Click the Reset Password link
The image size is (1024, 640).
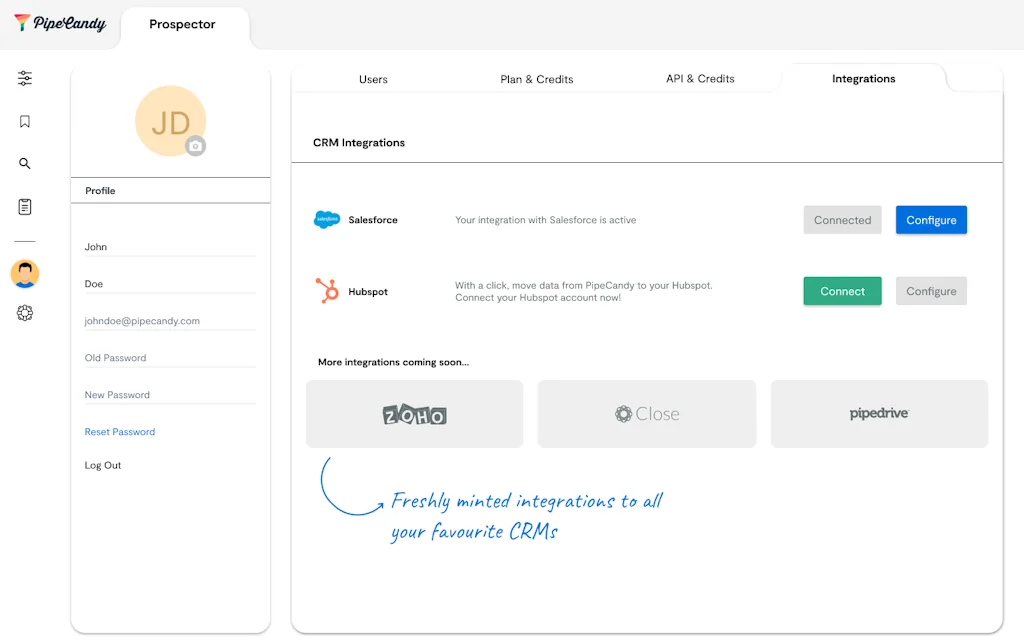(120, 432)
